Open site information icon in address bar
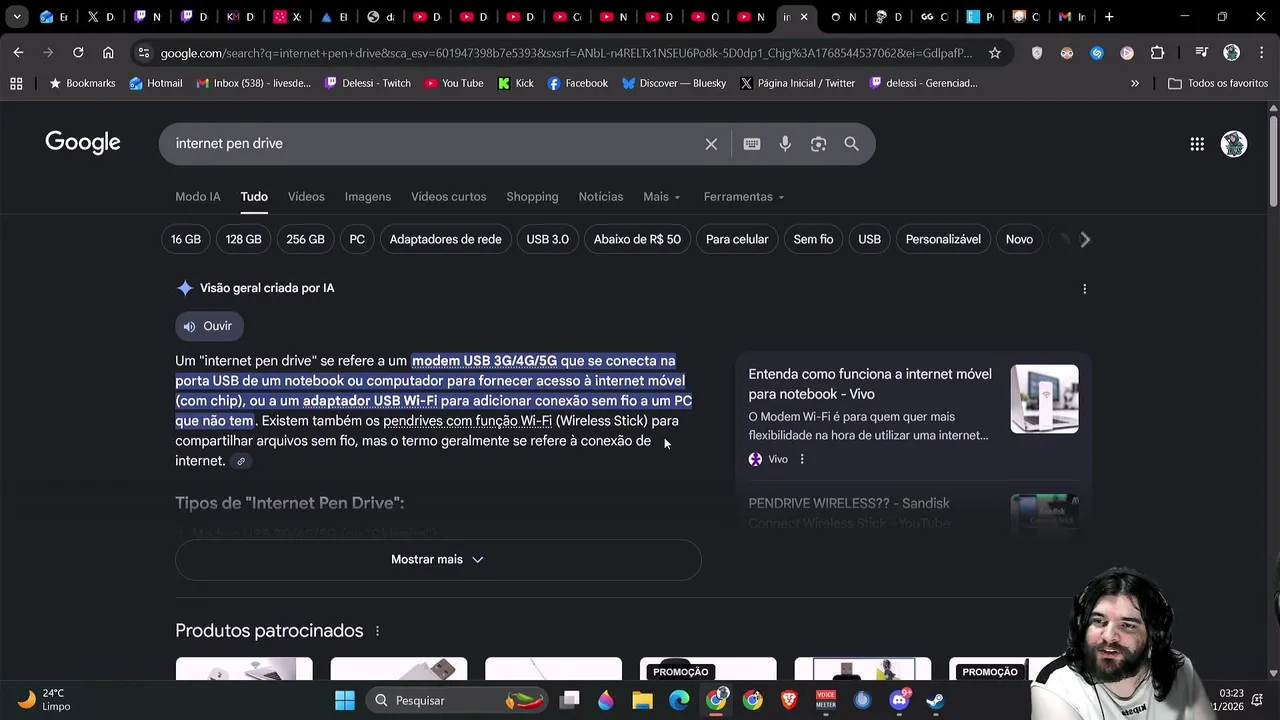This screenshot has width=1280, height=720. (x=144, y=53)
